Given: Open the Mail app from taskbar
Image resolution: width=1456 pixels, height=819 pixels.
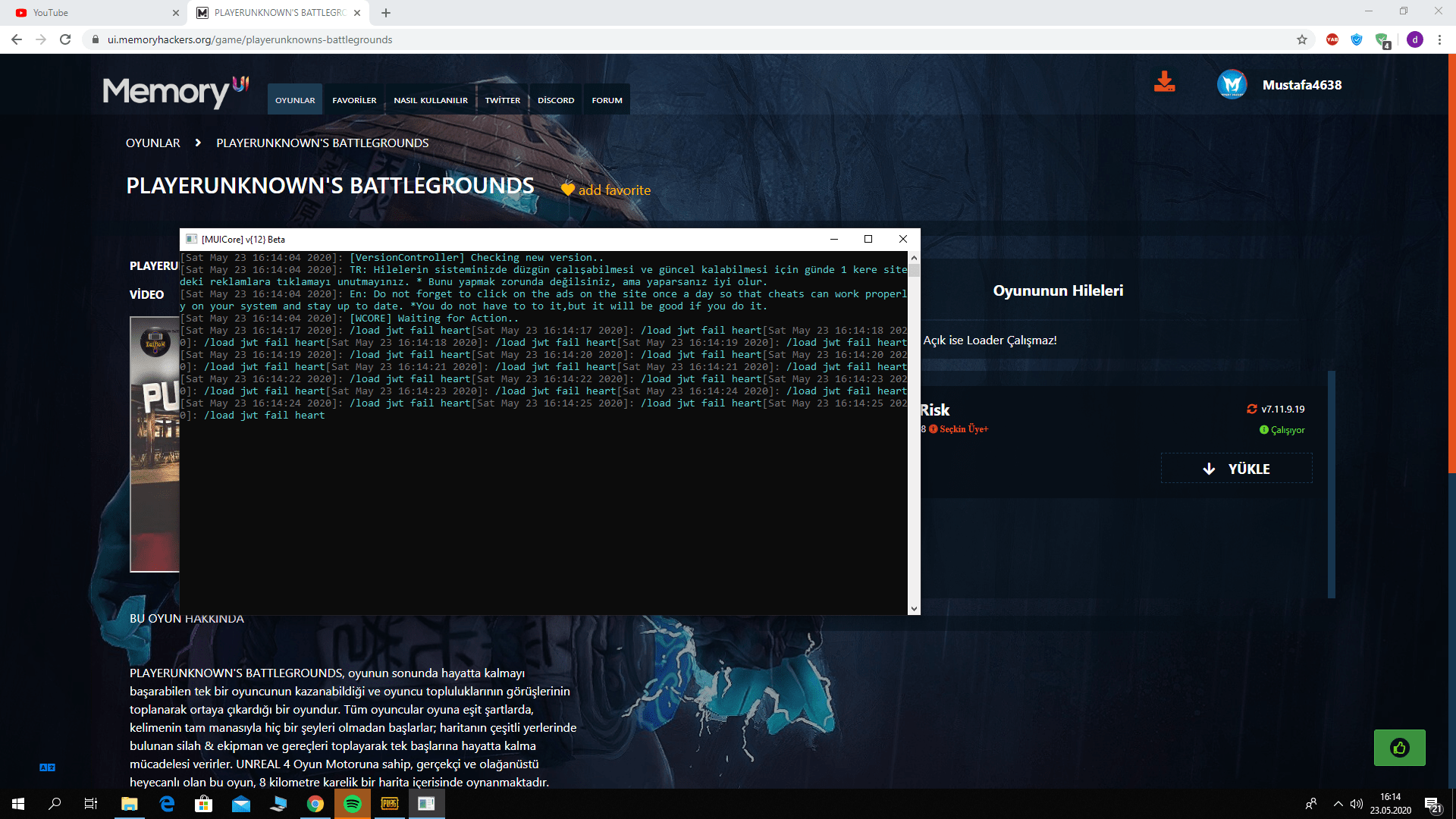Looking at the screenshot, I should pos(241,804).
